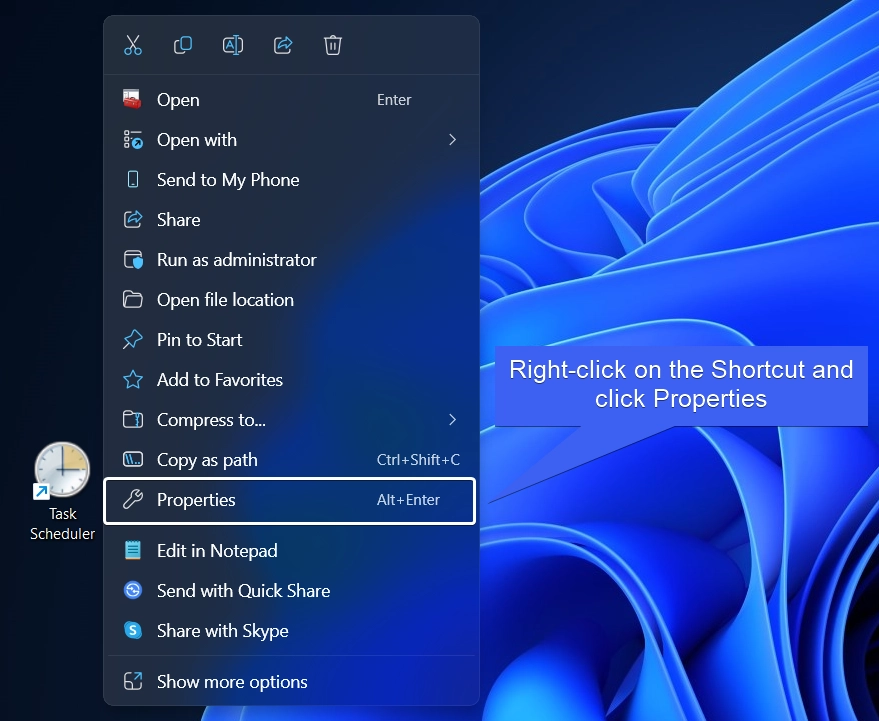Click the Skype logo icon
Screen dimensions: 879x721
tap(133, 630)
